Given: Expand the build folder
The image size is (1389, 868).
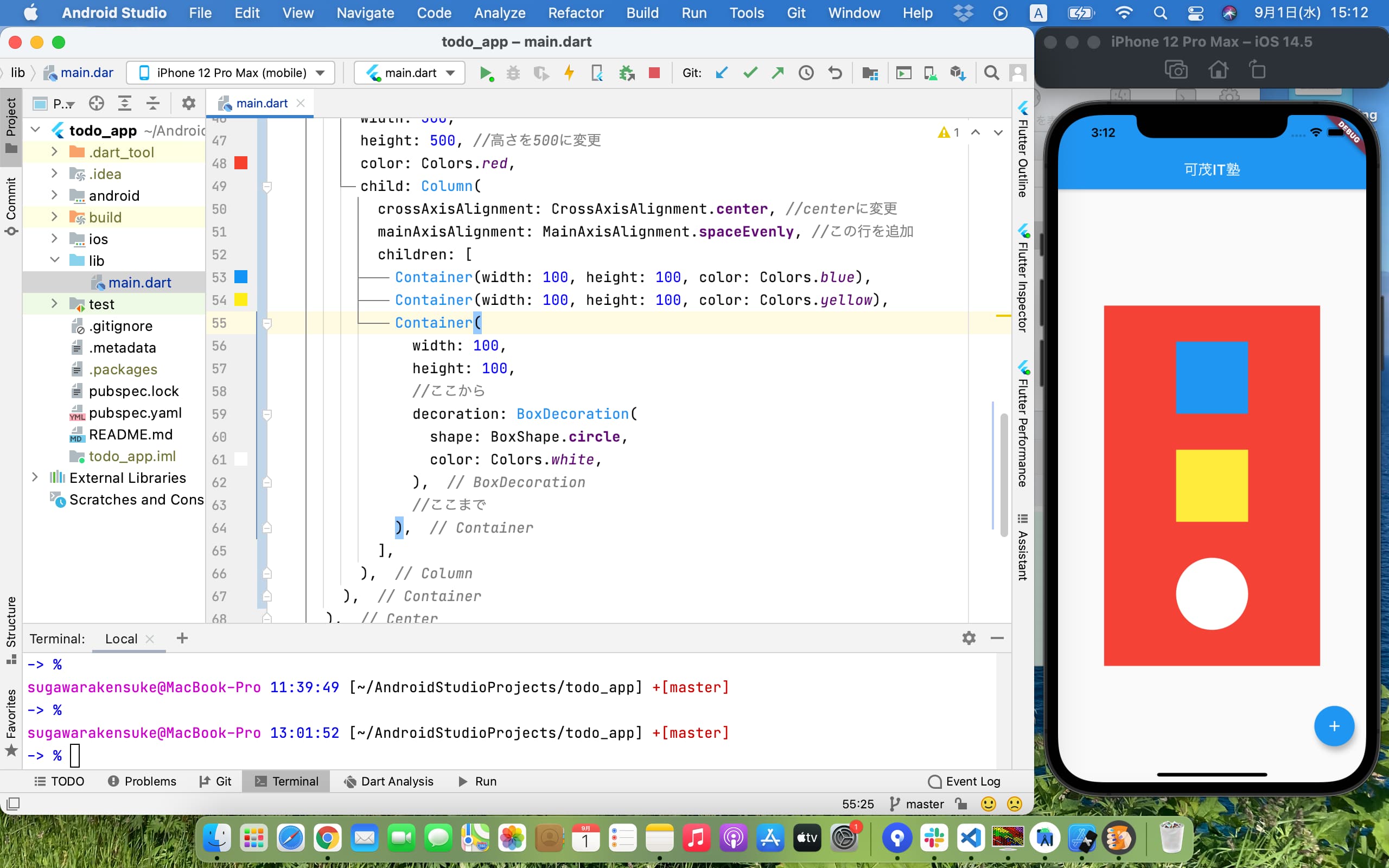Looking at the screenshot, I should pyautogui.click(x=54, y=217).
